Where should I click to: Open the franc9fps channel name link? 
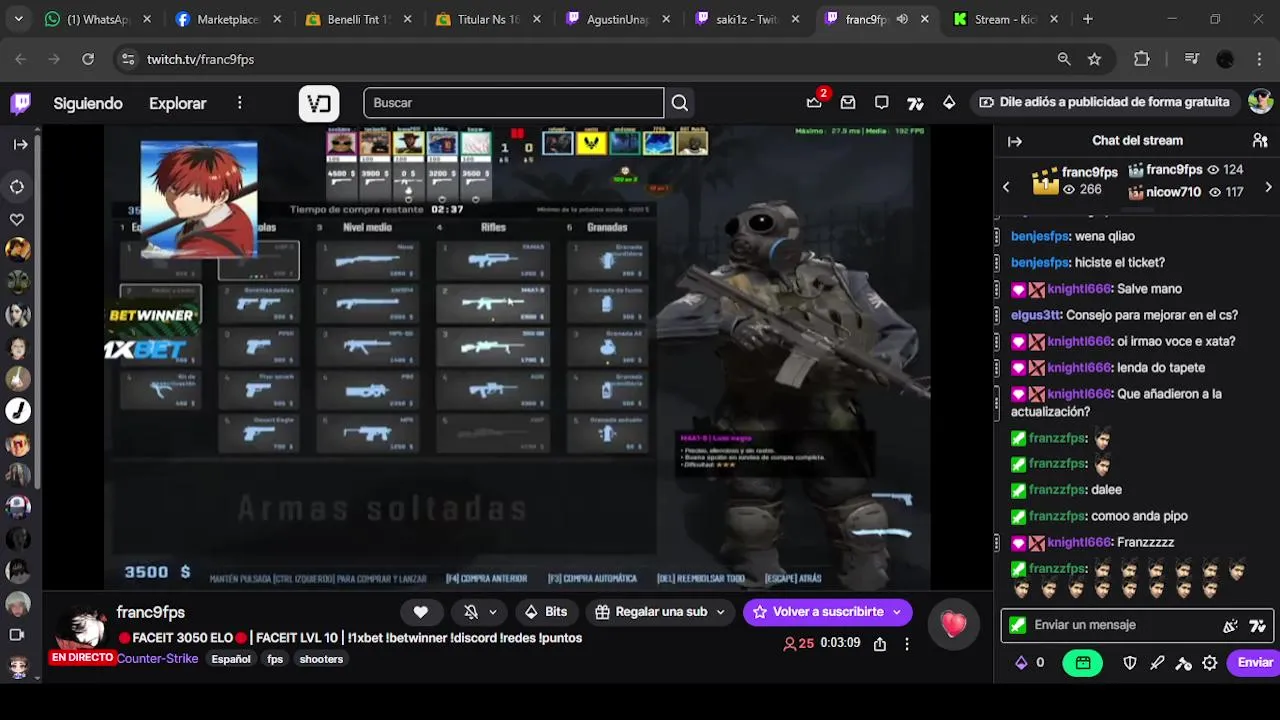coord(150,612)
